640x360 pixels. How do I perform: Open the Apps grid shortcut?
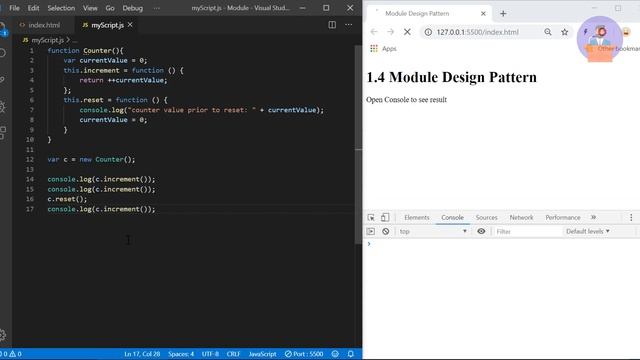[383, 49]
